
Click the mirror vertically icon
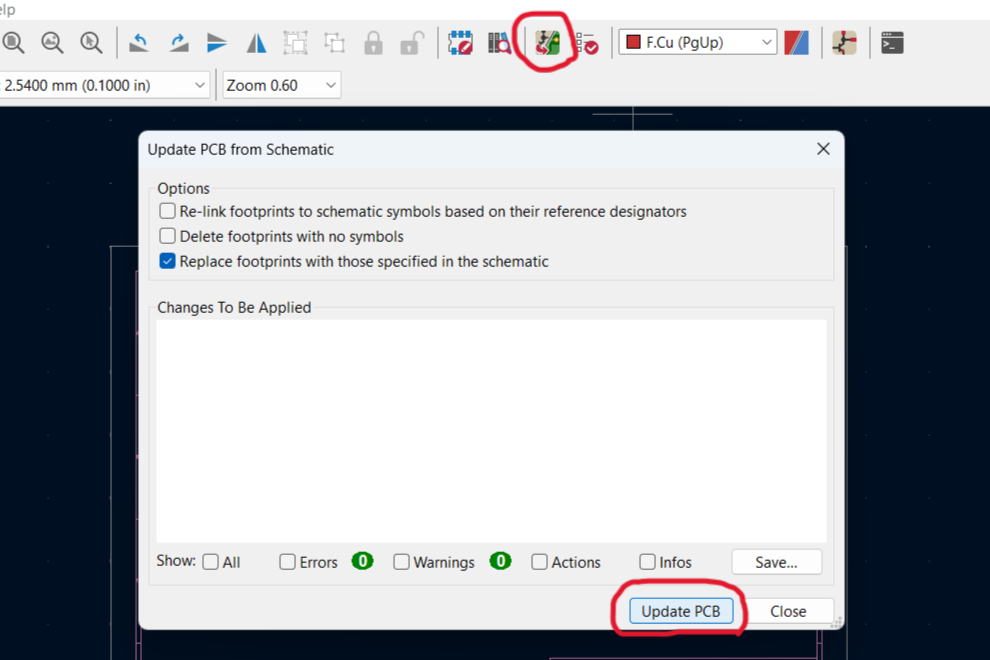click(217, 43)
